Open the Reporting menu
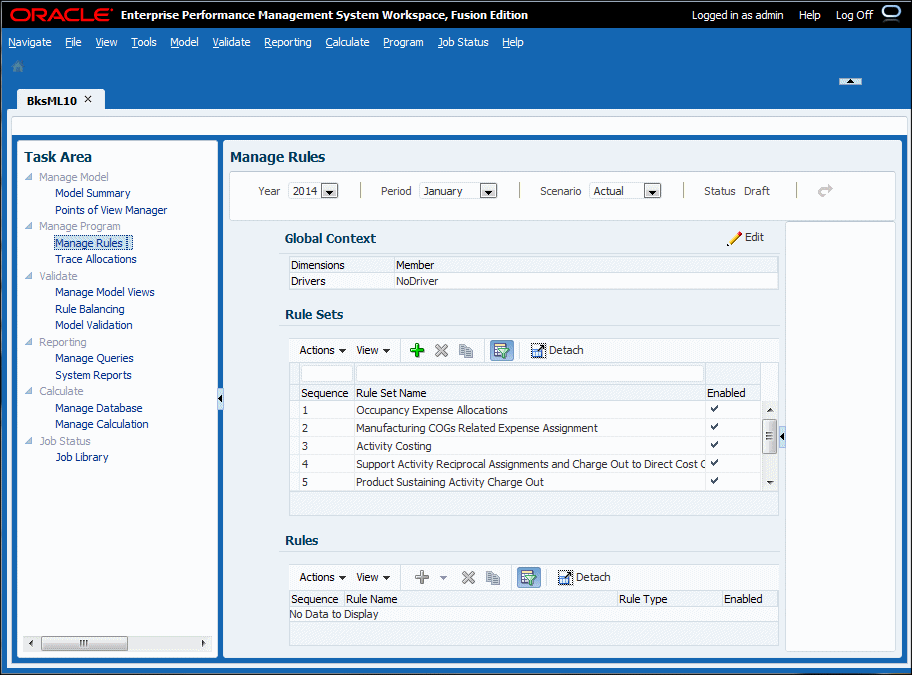Image resolution: width=912 pixels, height=675 pixels. coord(288,42)
